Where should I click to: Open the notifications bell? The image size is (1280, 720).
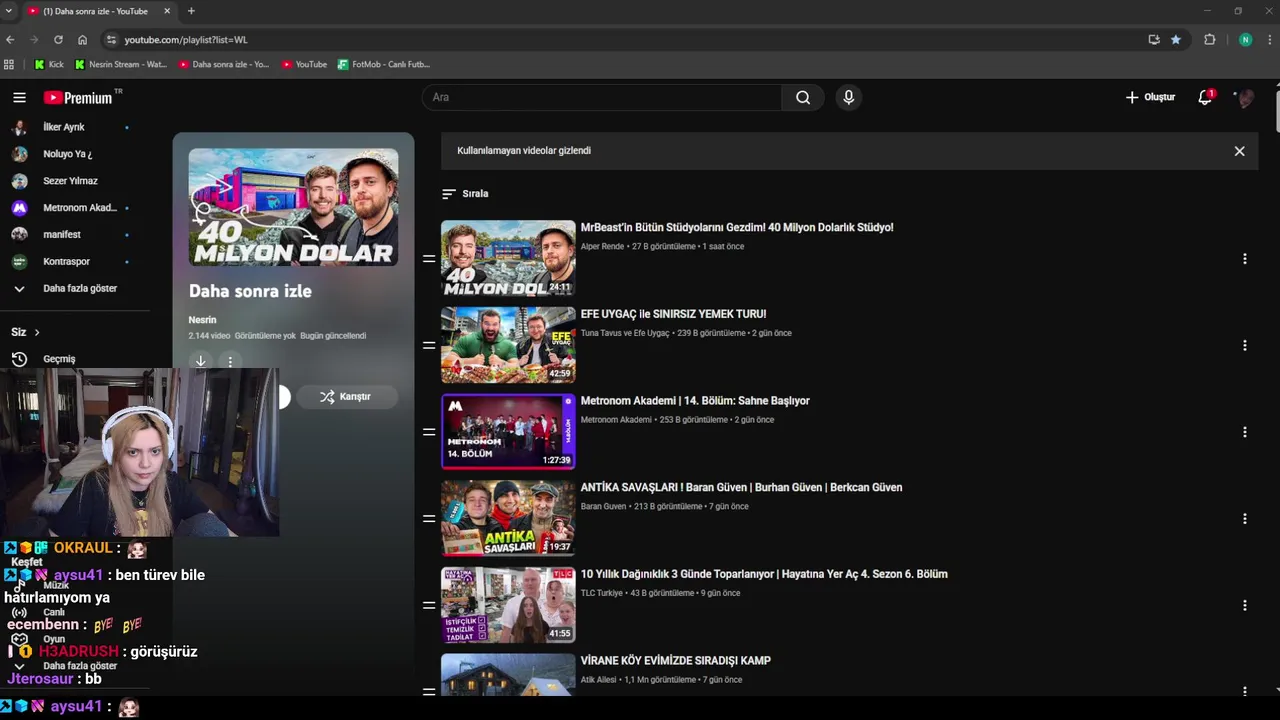tap(1205, 97)
